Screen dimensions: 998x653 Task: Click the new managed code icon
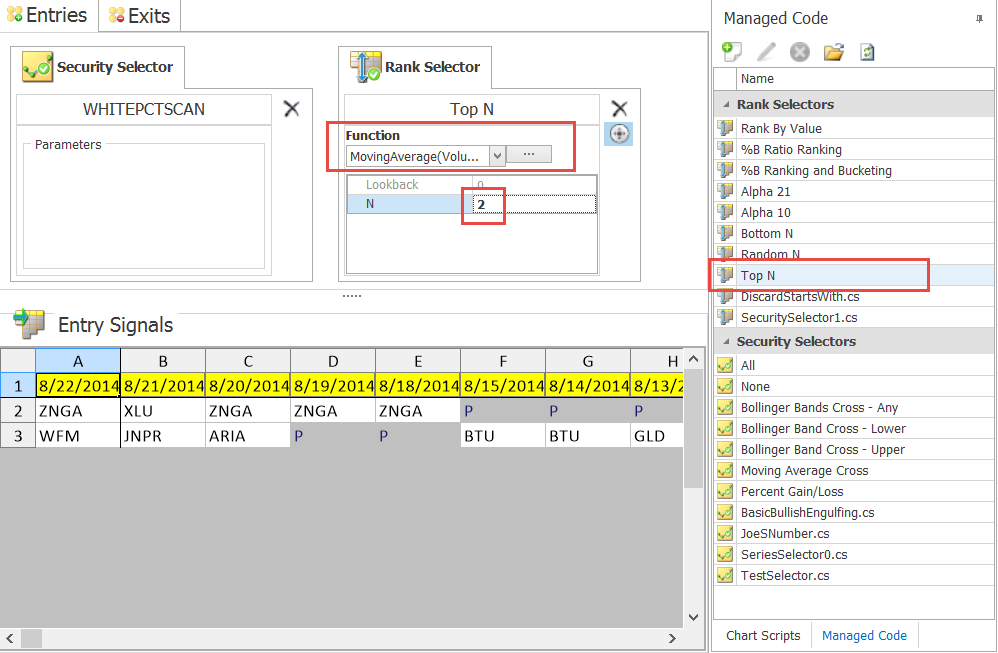732,52
